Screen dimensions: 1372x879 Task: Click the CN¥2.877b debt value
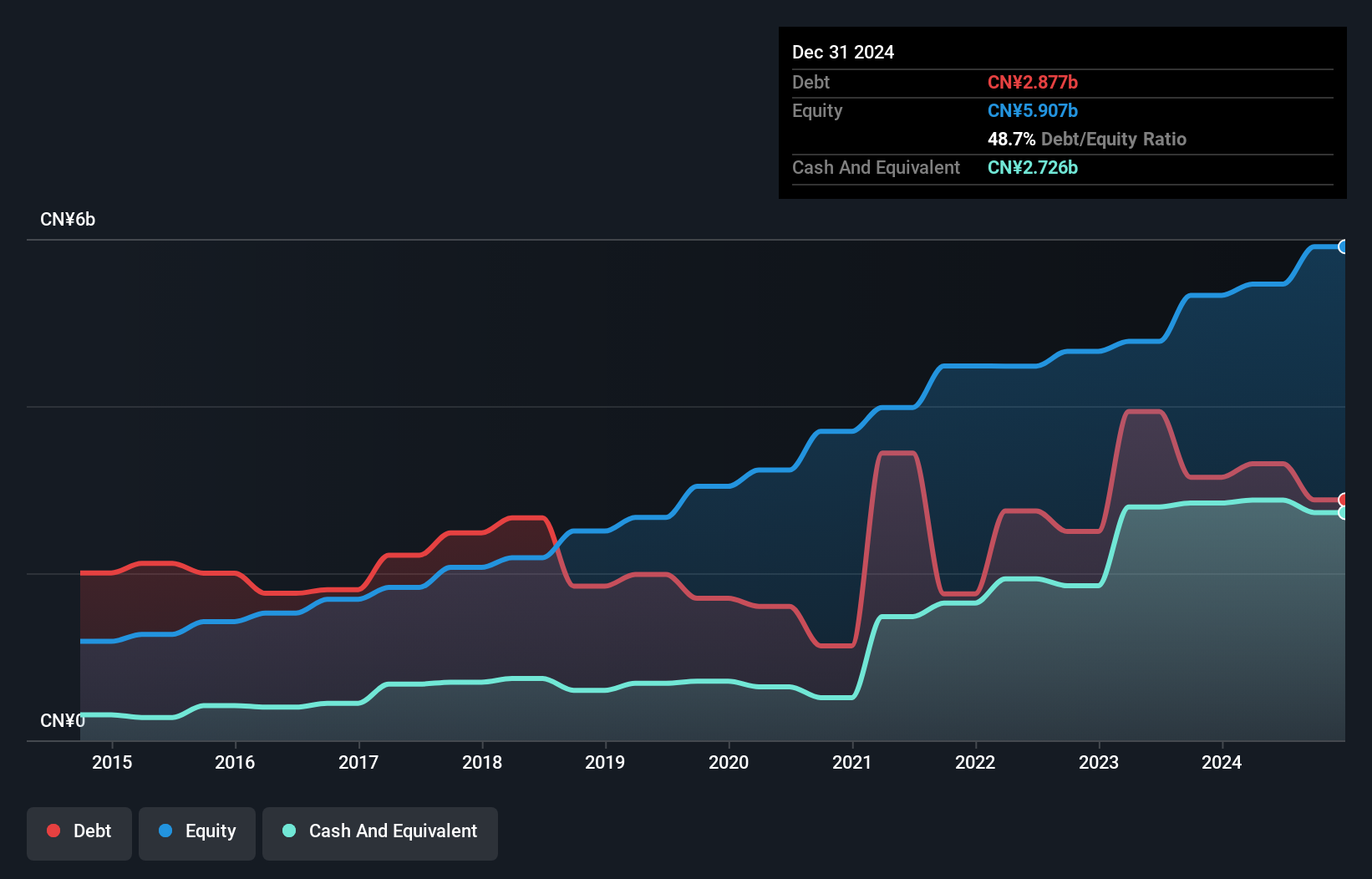(x=1033, y=82)
